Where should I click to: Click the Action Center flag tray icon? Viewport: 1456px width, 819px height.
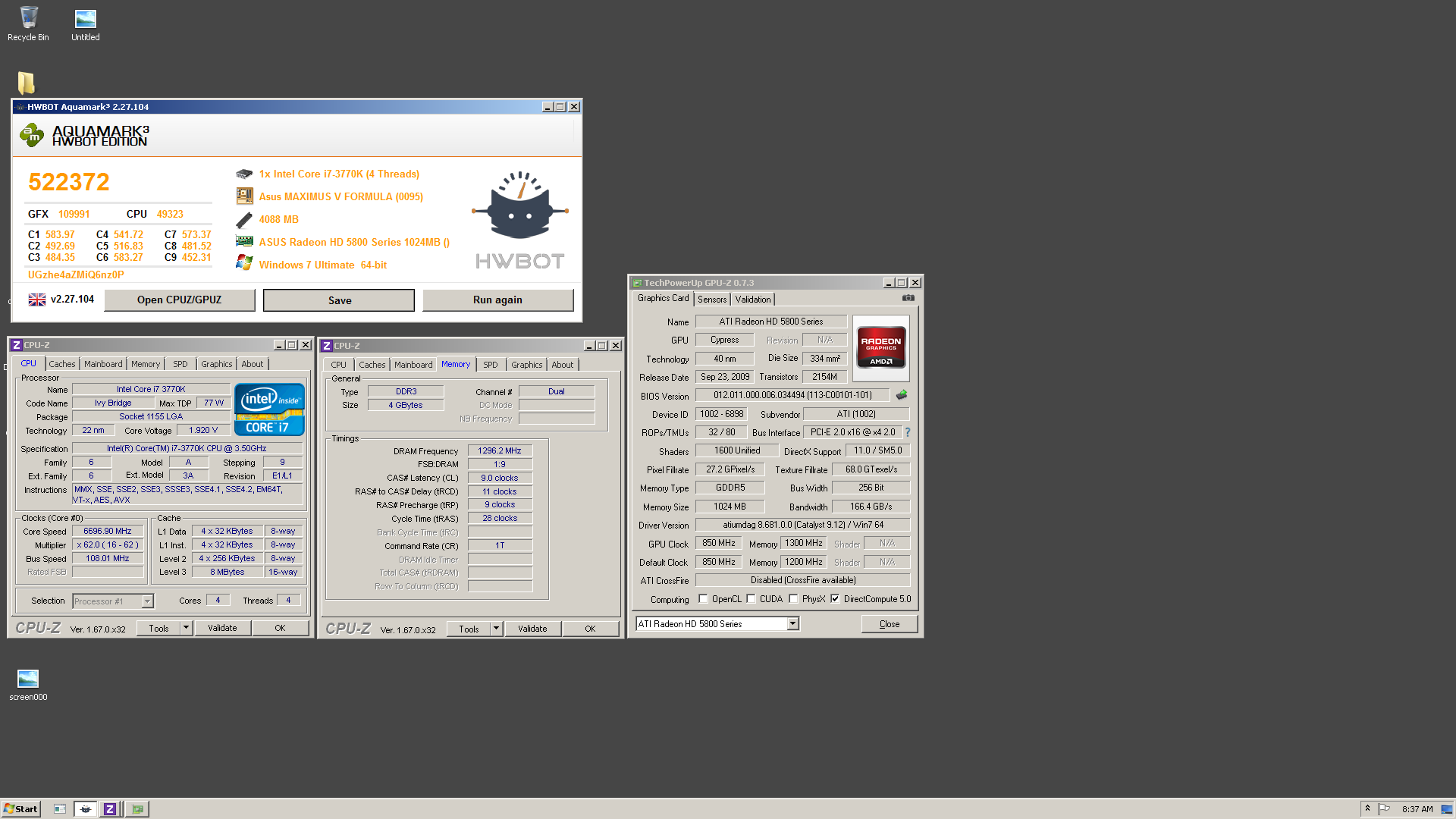coord(1384,808)
